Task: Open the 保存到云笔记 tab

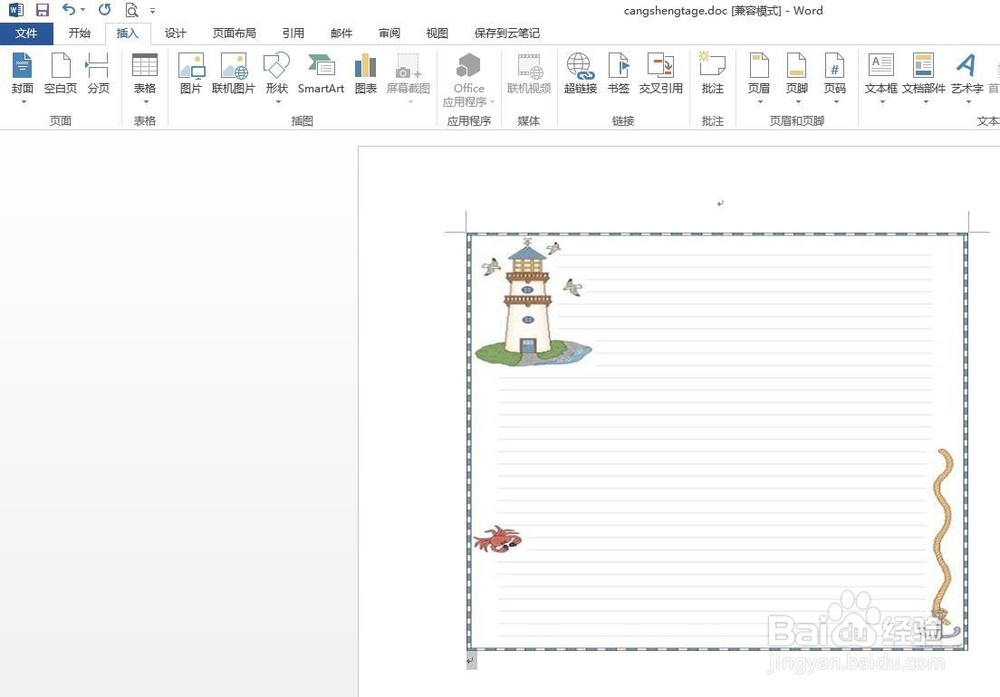Action: [507, 33]
